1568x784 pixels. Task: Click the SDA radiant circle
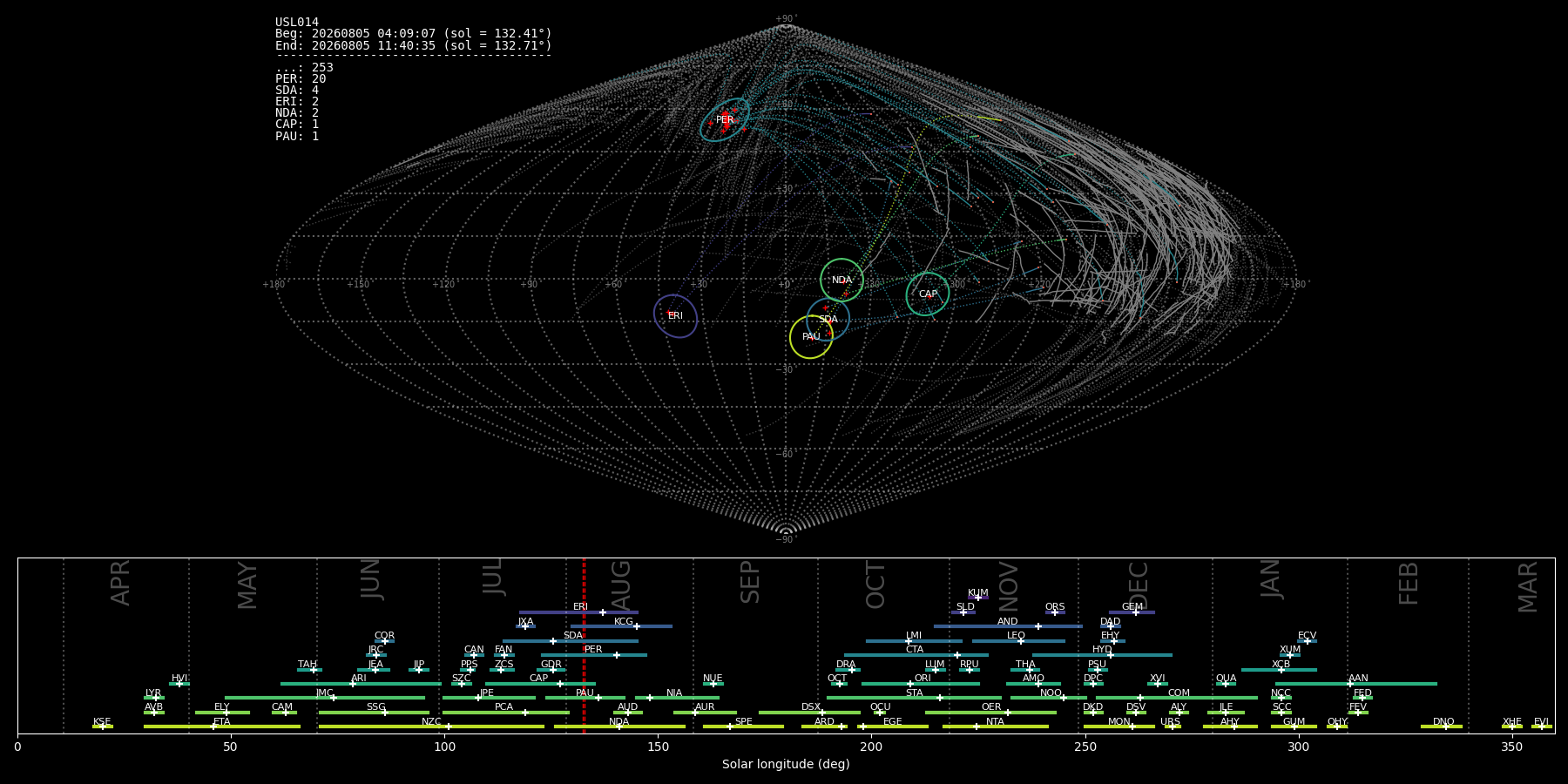tap(828, 319)
